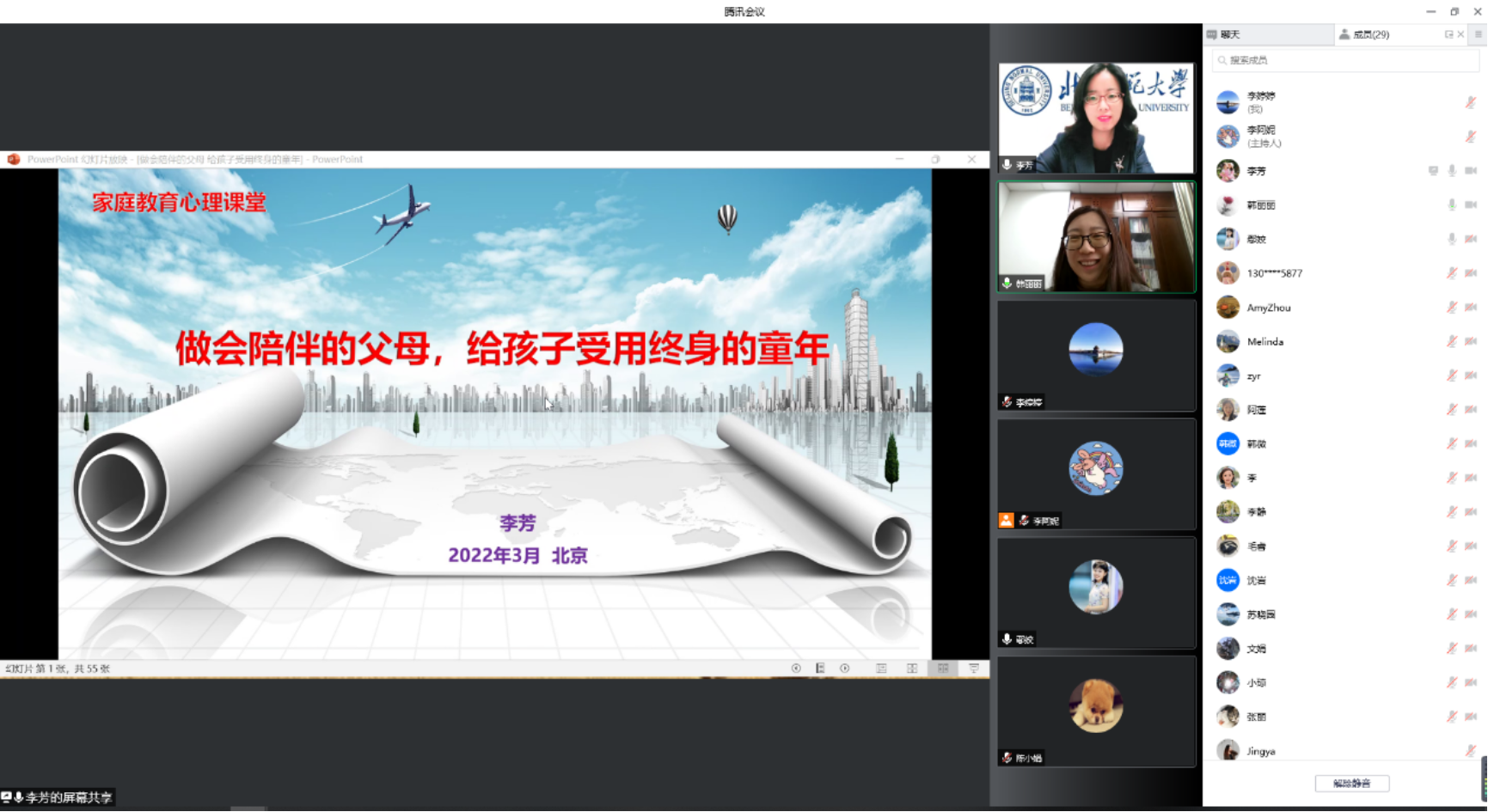
Task: Select Jingya in the members list
Action: 1260,751
